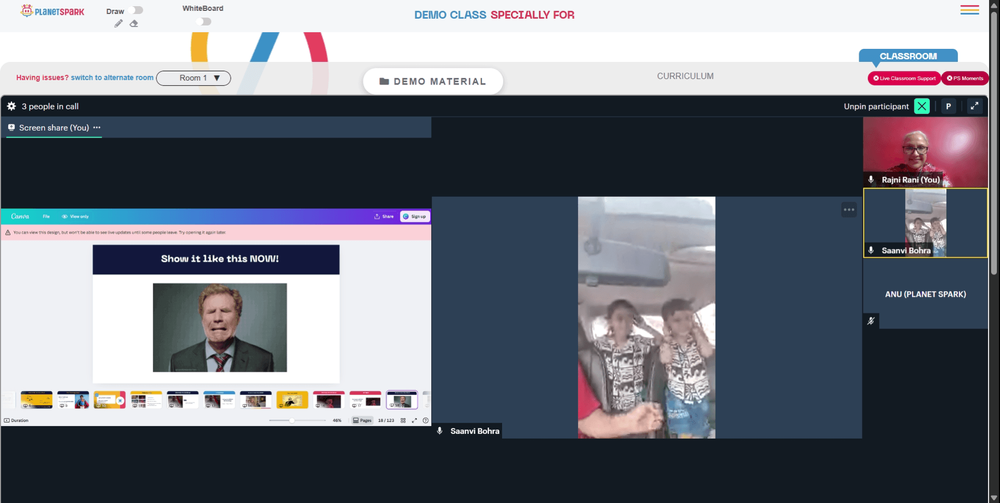Image resolution: width=1000 pixels, height=503 pixels.
Task: Toggle the Canva Pages button
Action: [362, 421]
